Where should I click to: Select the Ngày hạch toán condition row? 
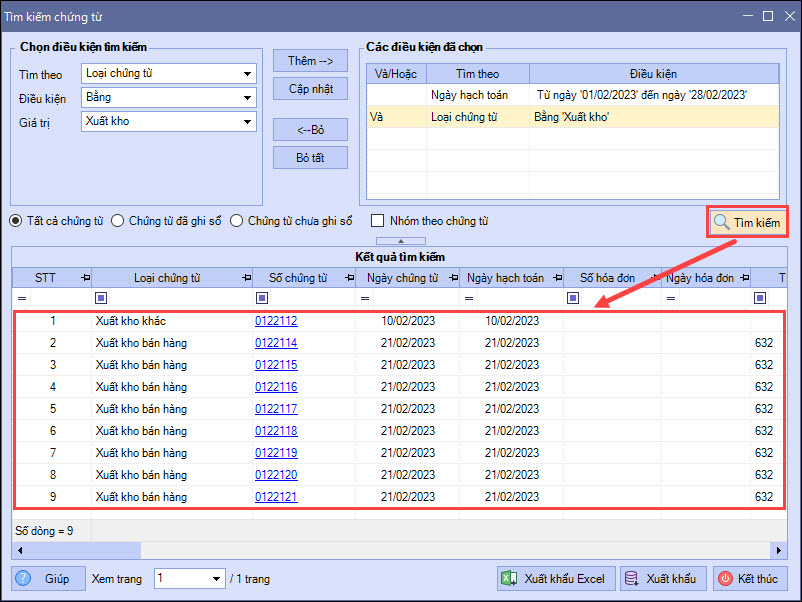point(571,94)
